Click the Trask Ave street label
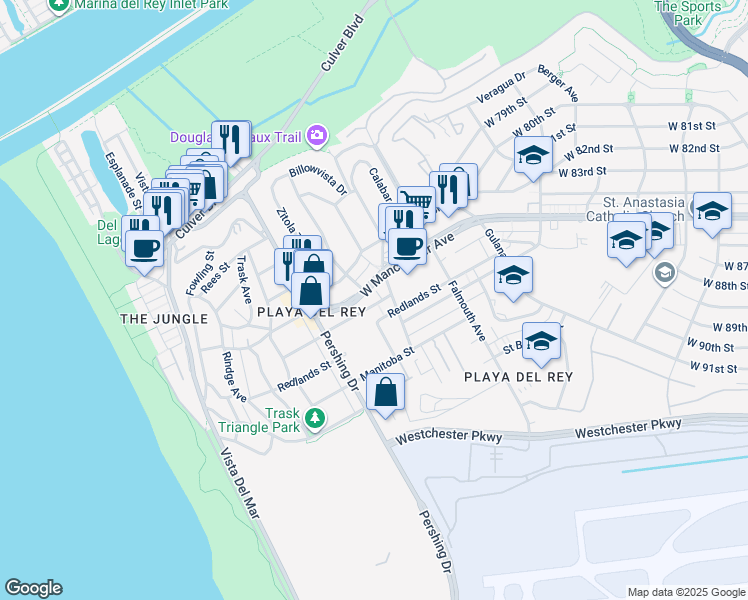The image size is (748, 600). pos(244,279)
